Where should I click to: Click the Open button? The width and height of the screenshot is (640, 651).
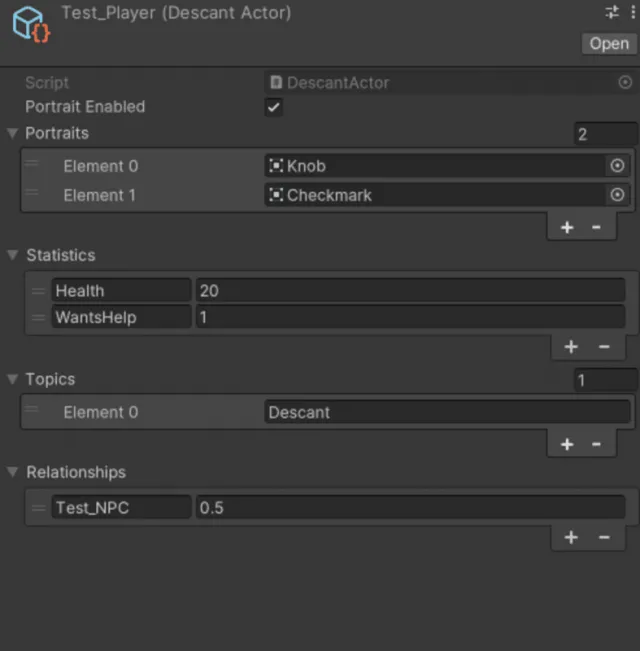(x=609, y=44)
